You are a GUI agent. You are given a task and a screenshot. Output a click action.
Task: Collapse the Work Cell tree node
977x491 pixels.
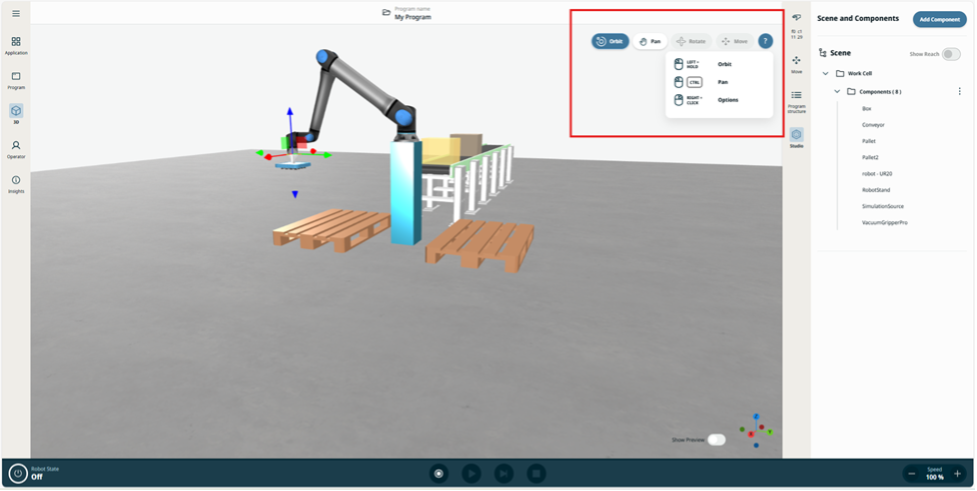point(826,73)
